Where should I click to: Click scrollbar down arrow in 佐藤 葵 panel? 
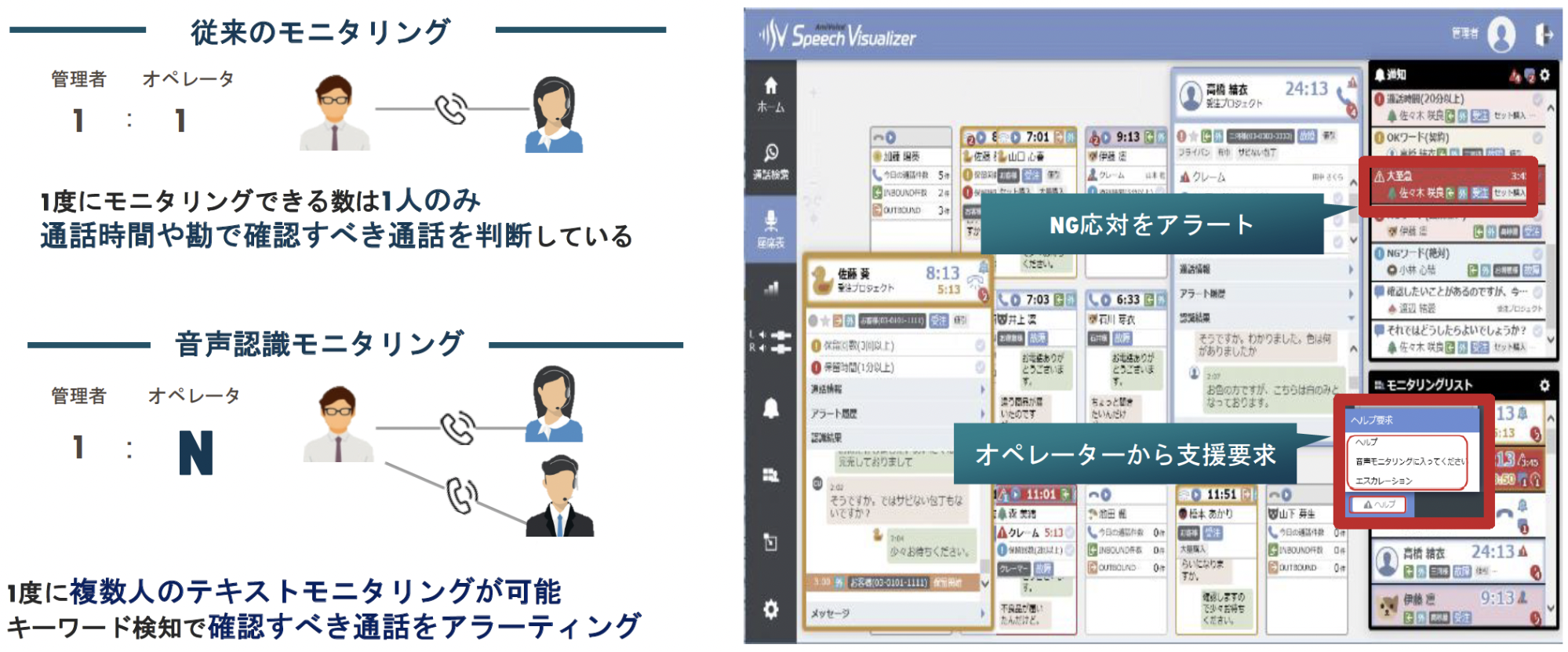click(x=984, y=585)
